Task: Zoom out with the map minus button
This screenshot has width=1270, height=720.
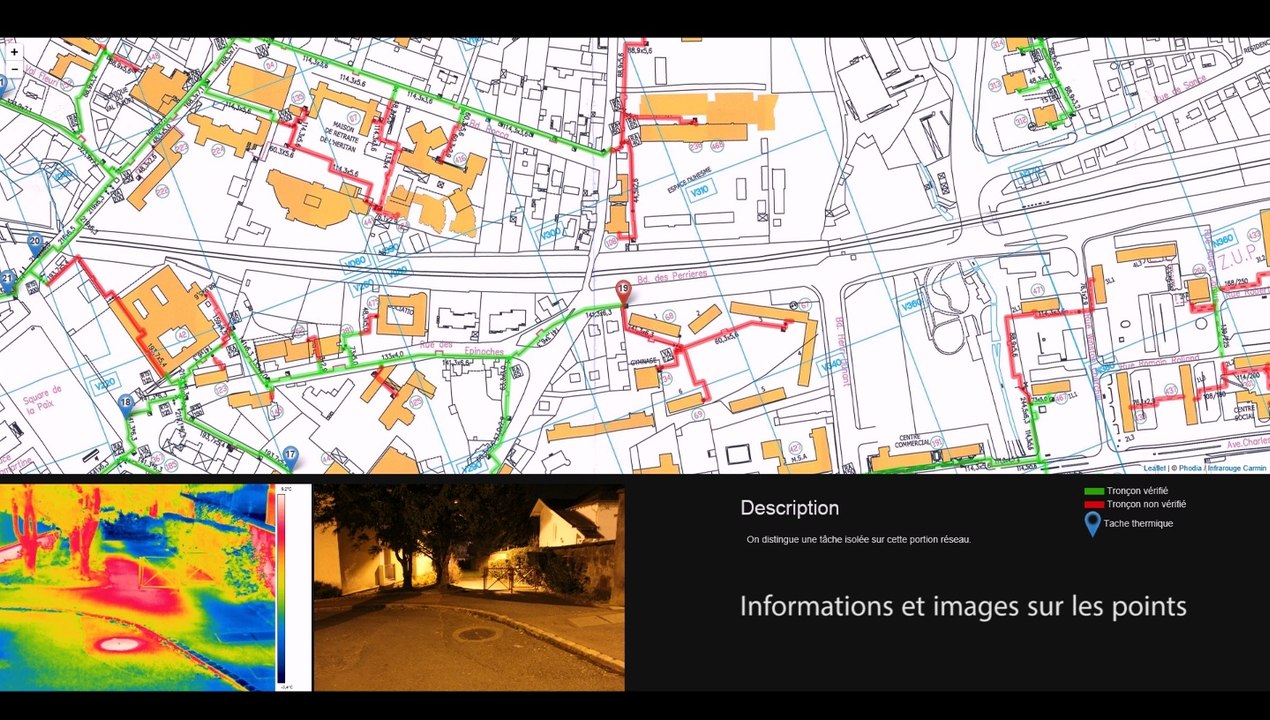Action: coord(13,68)
